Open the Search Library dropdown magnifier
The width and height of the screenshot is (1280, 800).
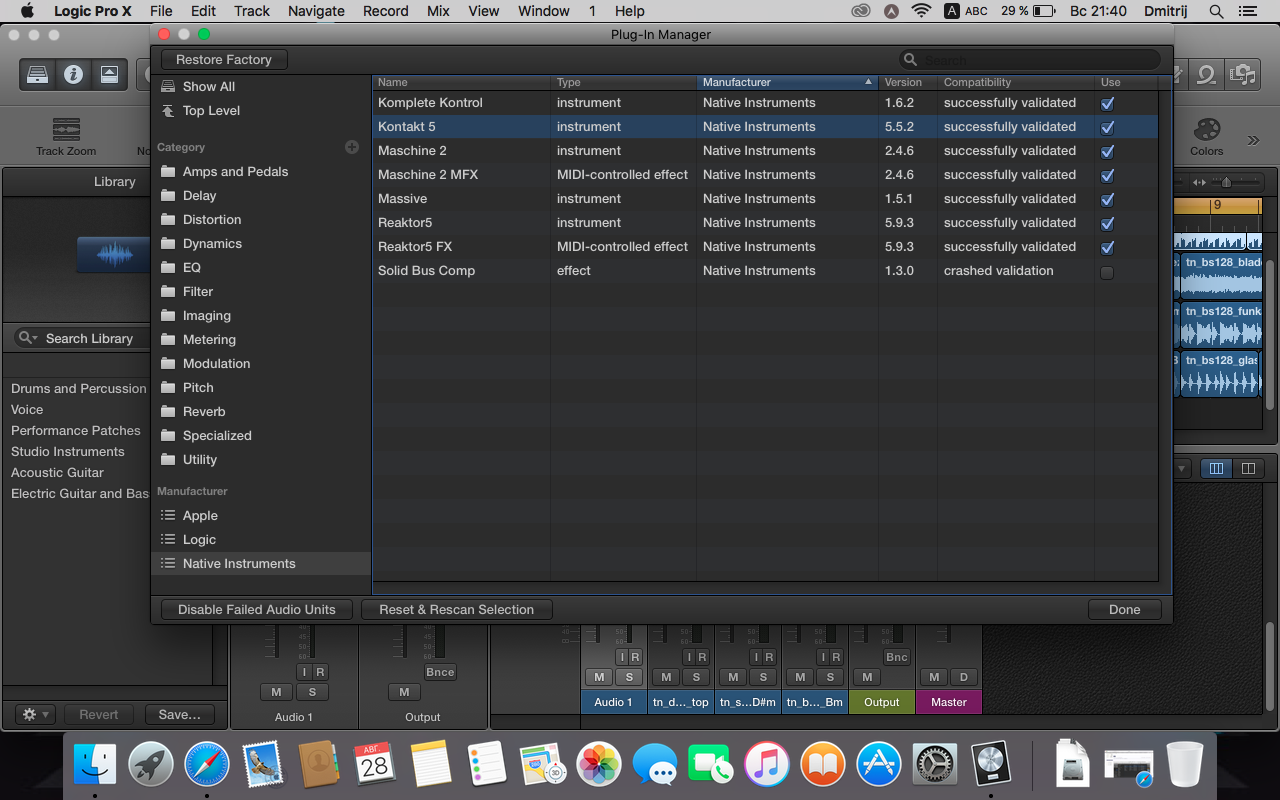coord(28,338)
